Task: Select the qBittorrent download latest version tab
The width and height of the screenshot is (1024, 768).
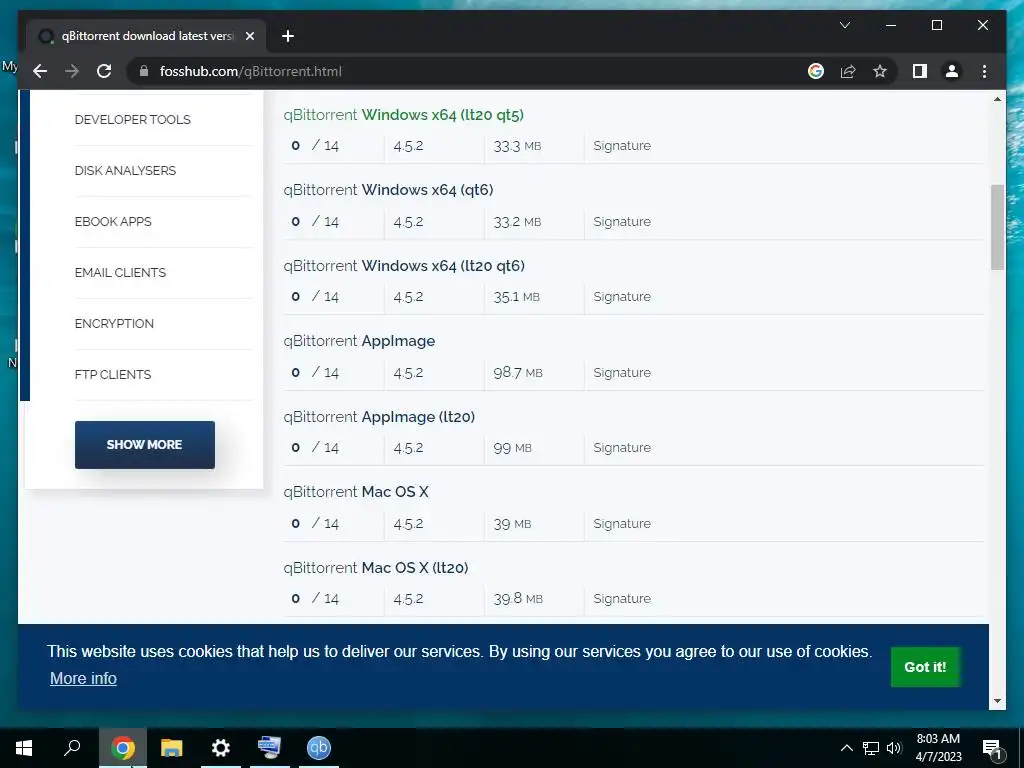Action: [146, 36]
